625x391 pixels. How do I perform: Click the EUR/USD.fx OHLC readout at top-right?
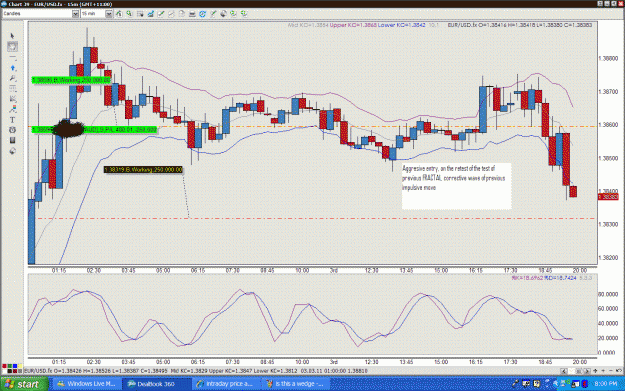click(x=520, y=25)
